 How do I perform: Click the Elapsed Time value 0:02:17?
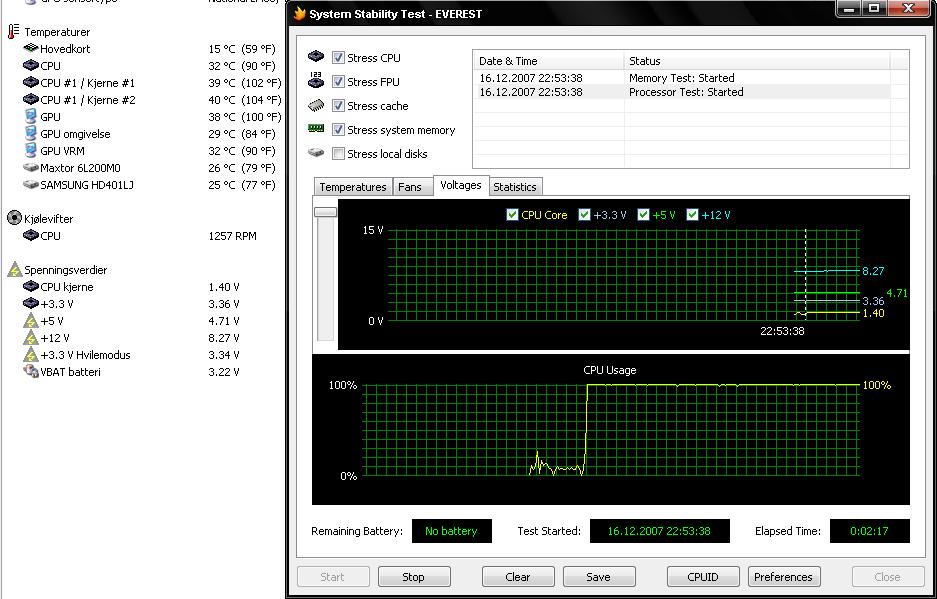(869, 530)
